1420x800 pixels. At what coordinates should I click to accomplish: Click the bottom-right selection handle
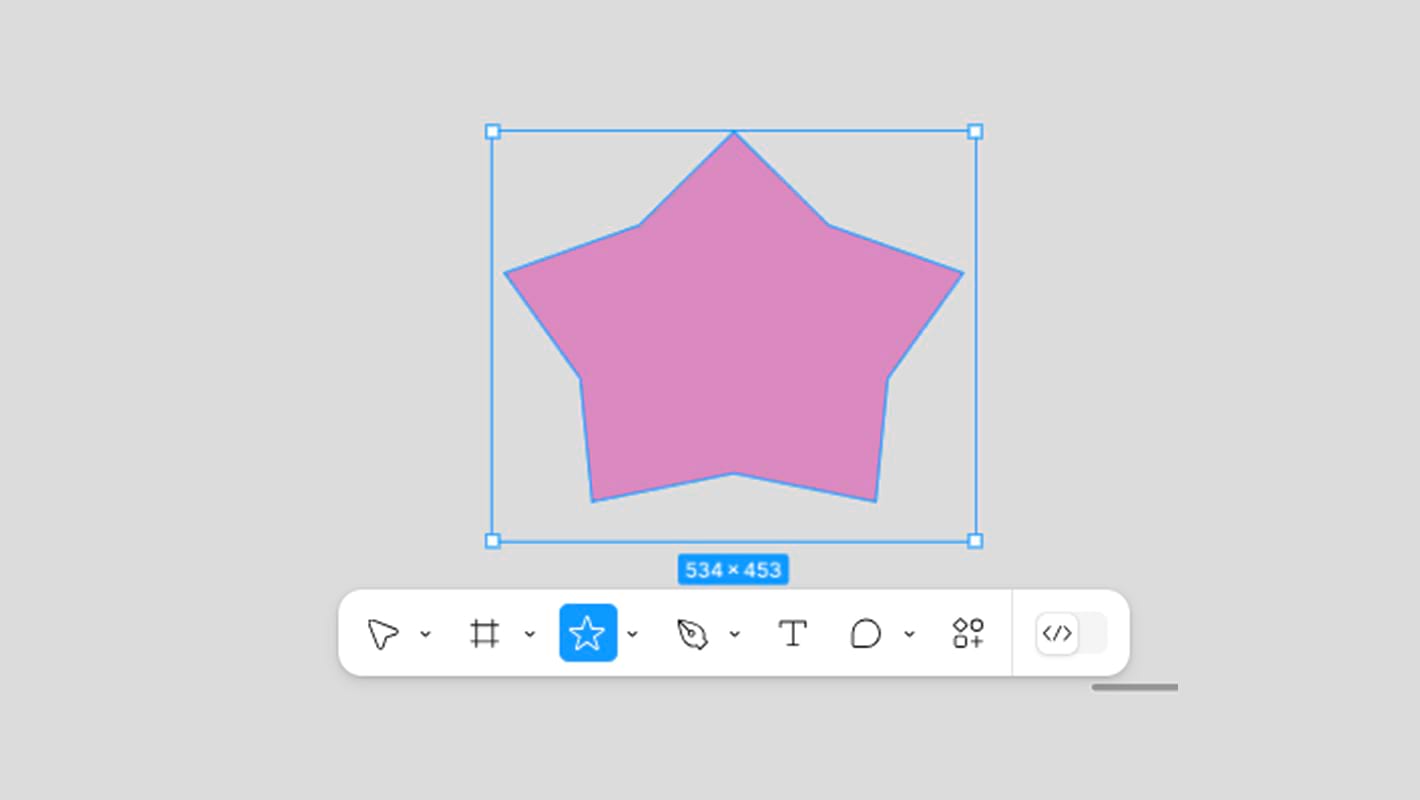[x=975, y=541]
